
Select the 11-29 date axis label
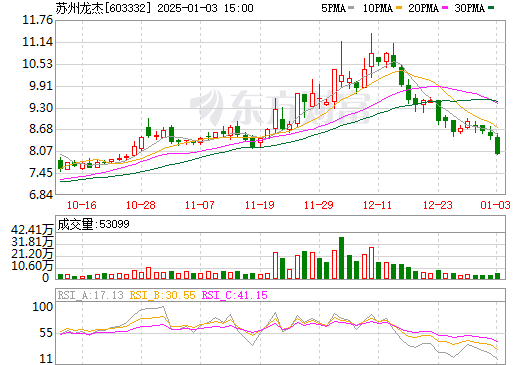pyautogui.click(x=319, y=205)
